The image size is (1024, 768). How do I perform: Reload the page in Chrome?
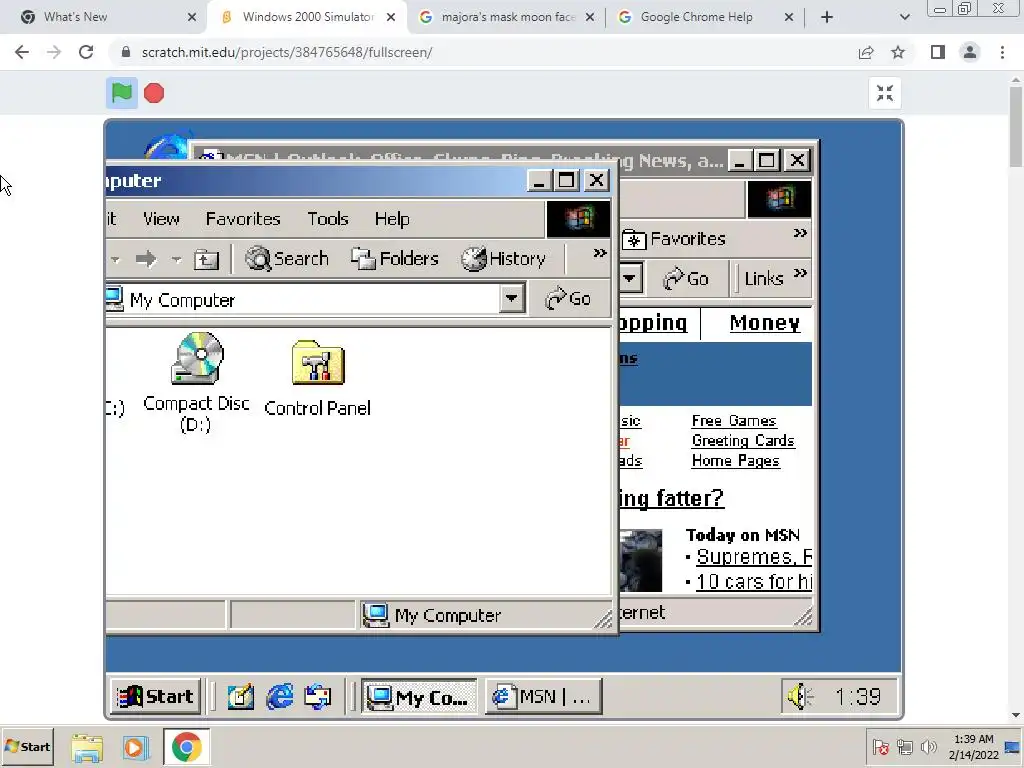pyautogui.click(x=86, y=52)
